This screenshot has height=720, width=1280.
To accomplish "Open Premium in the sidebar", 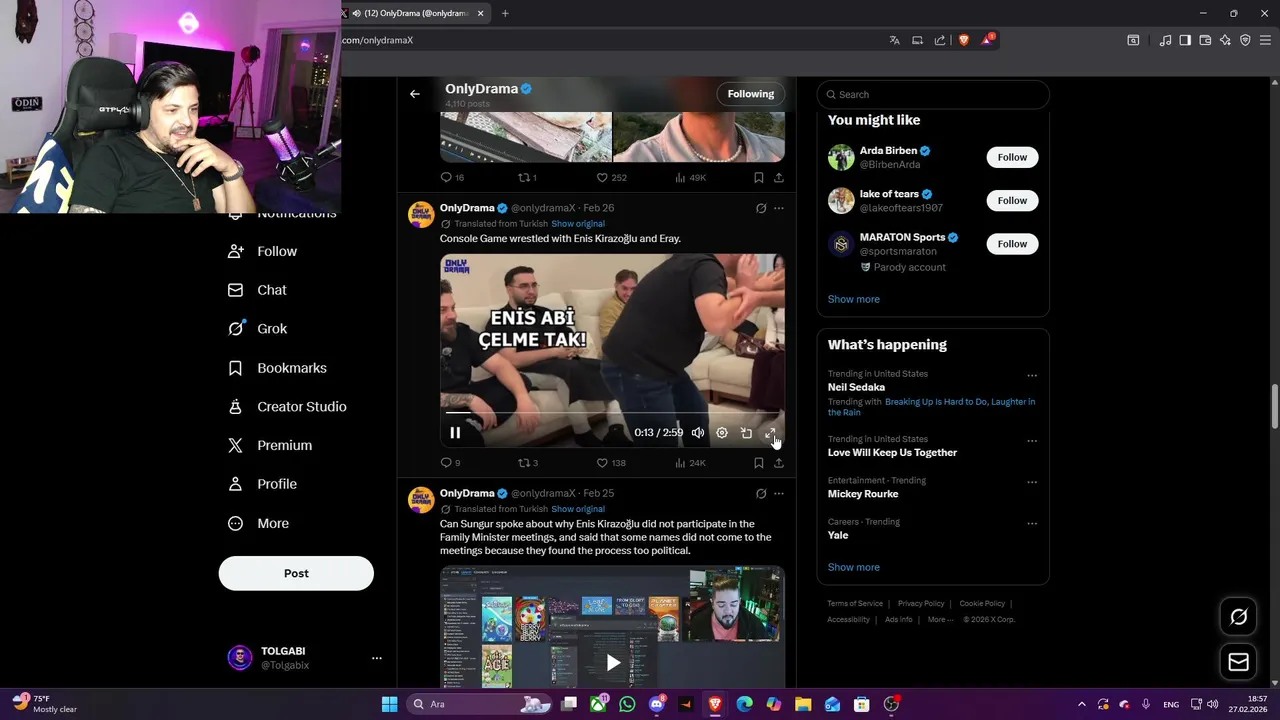I will 271,445.
